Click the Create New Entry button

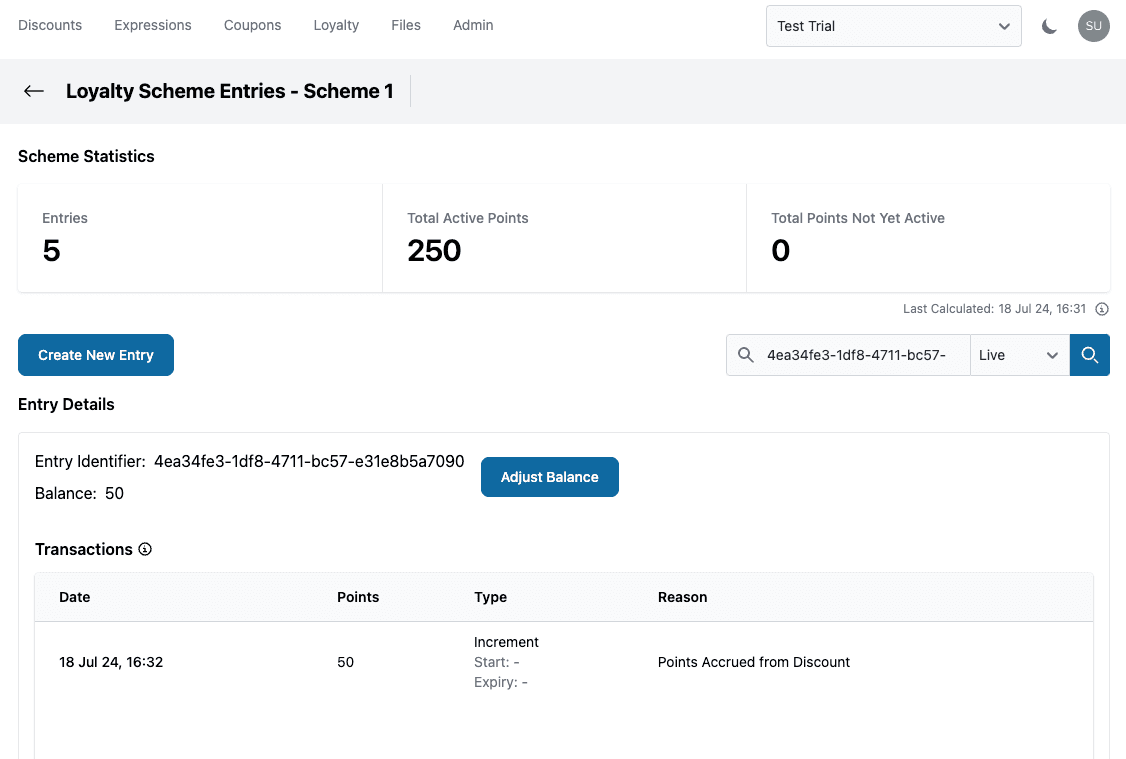pos(95,355)
